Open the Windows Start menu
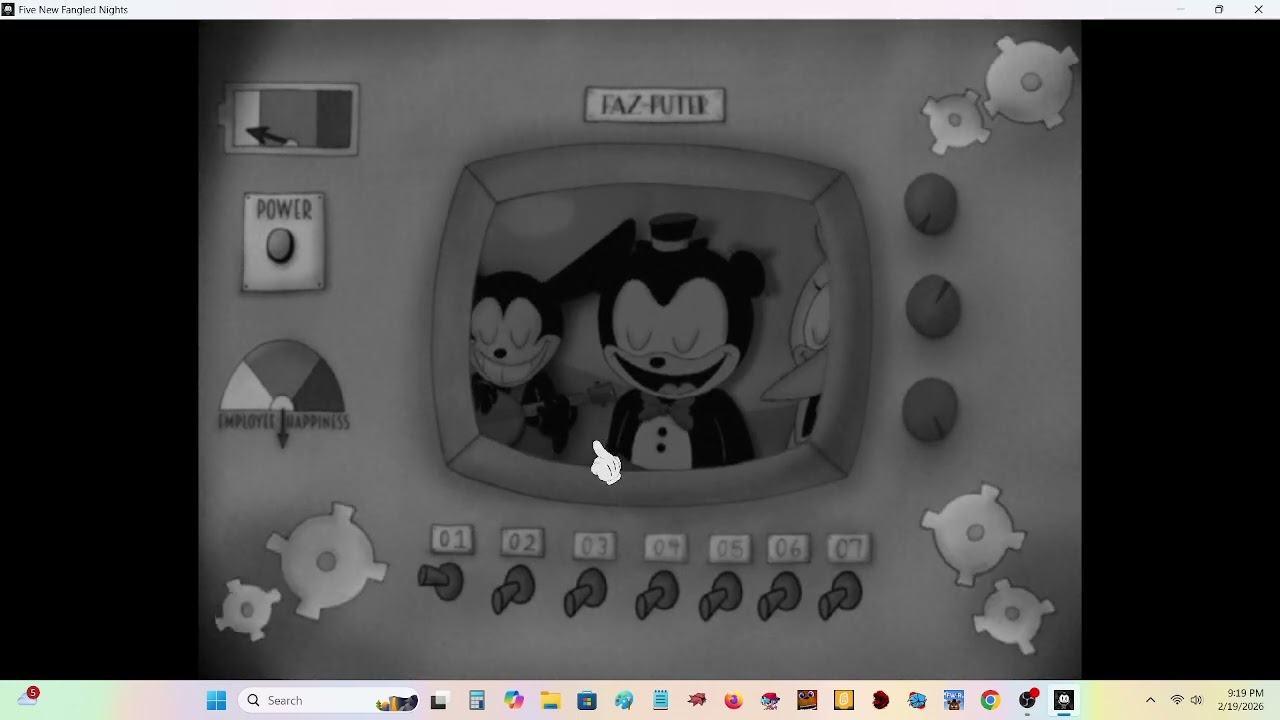The image size is (1280, 720). coord(216,700)
